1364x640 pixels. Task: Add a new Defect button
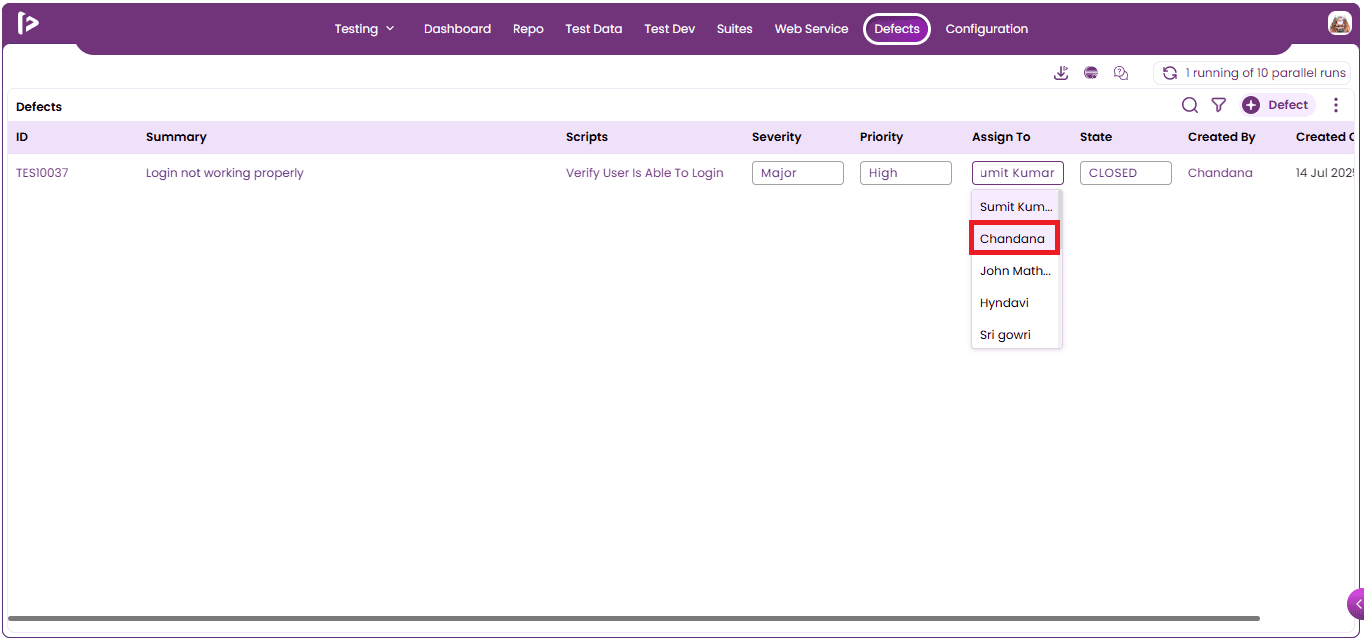click(x=1277, y=105)
